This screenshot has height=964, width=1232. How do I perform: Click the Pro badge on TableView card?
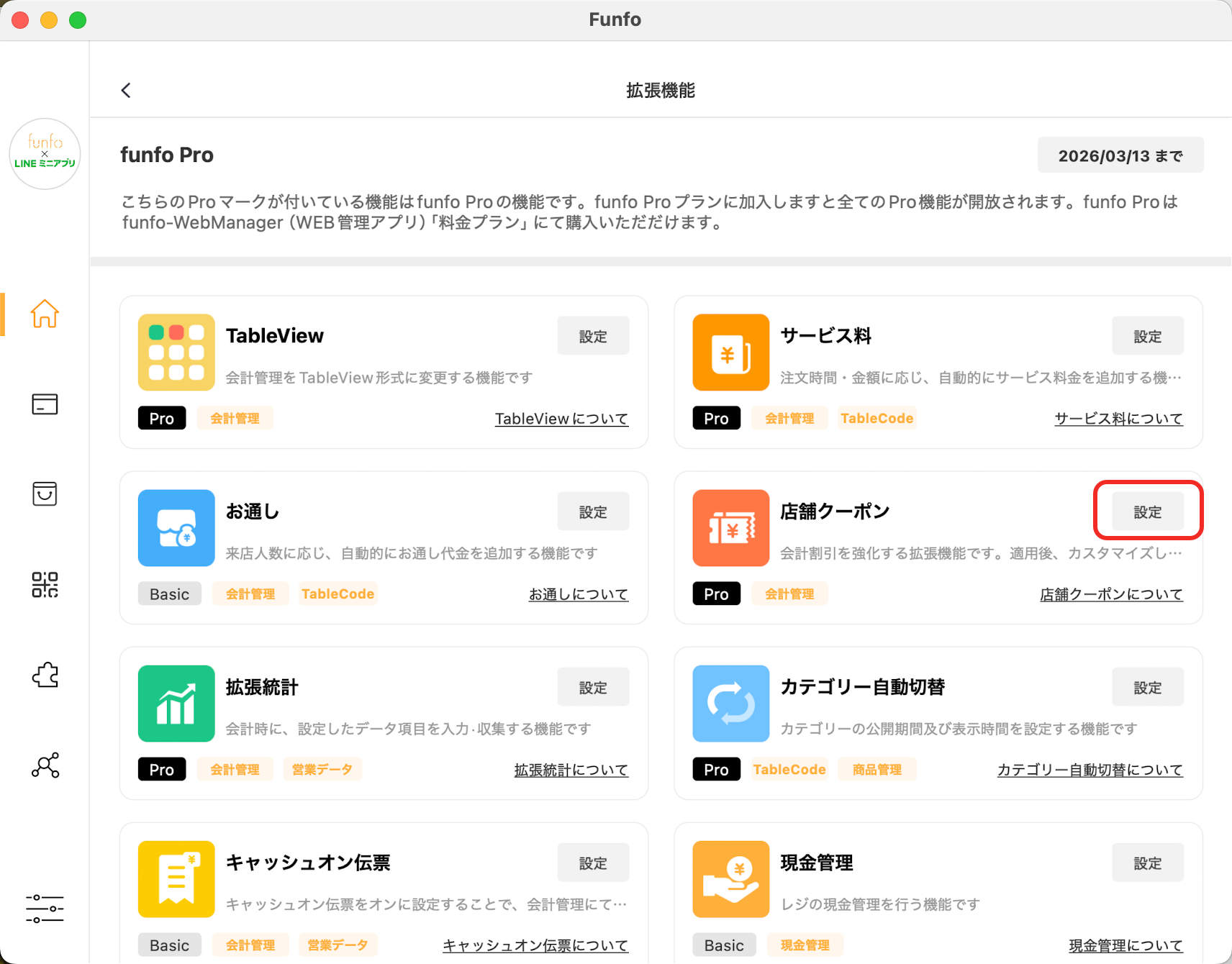click(162, 418)
